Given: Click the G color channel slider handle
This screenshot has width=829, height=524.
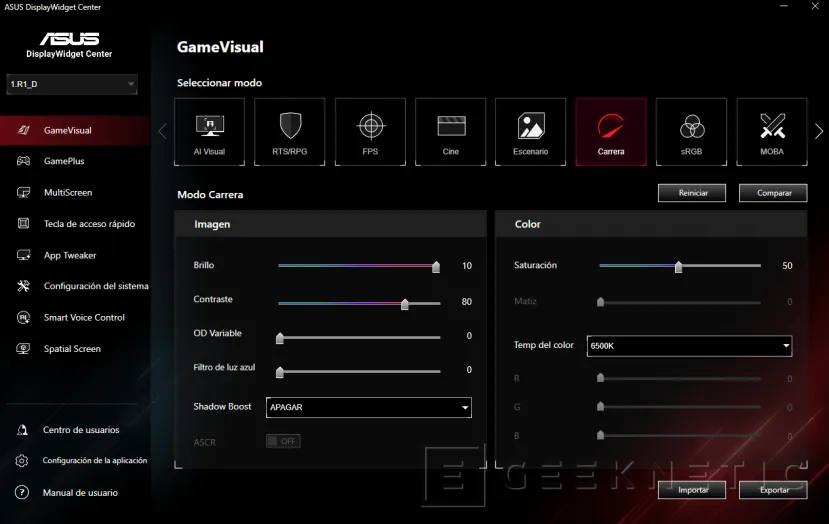Looking at the screenshot, I should point(600,406).
